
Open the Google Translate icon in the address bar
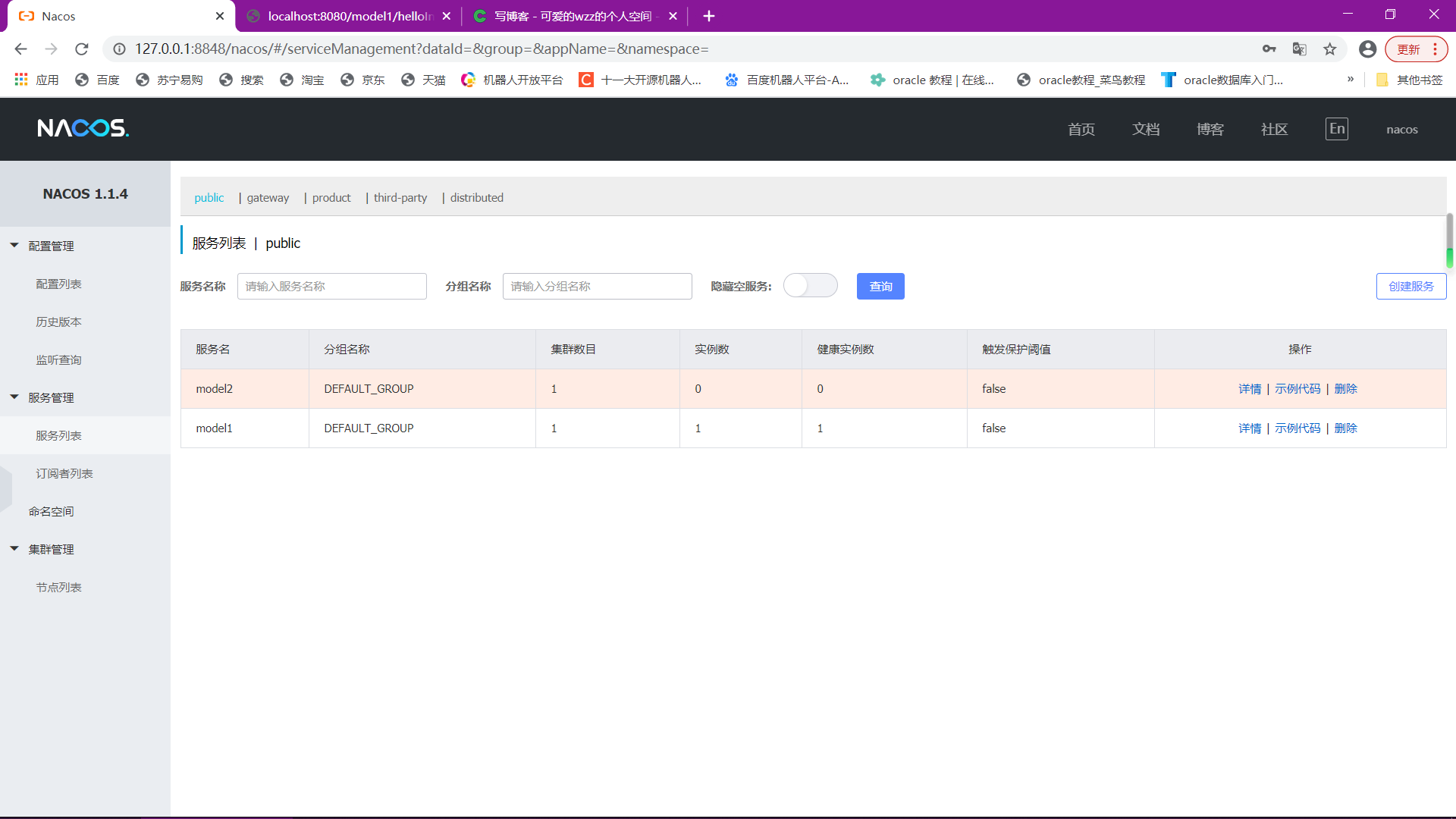[x=1299, y=49]
